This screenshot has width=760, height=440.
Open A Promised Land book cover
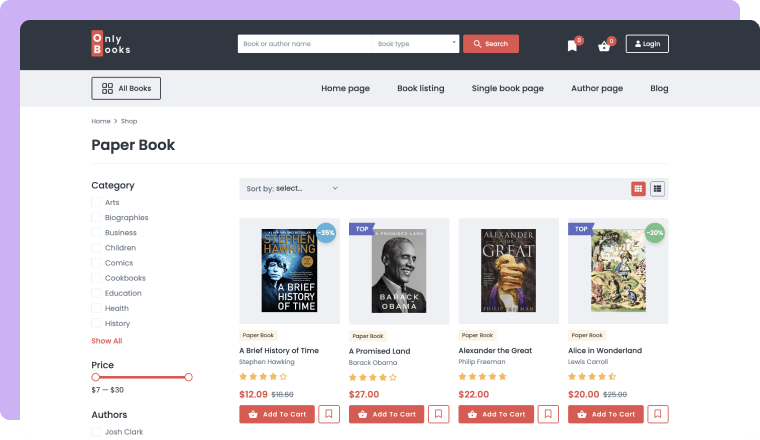pyautogui.click(x=399, y=271)
